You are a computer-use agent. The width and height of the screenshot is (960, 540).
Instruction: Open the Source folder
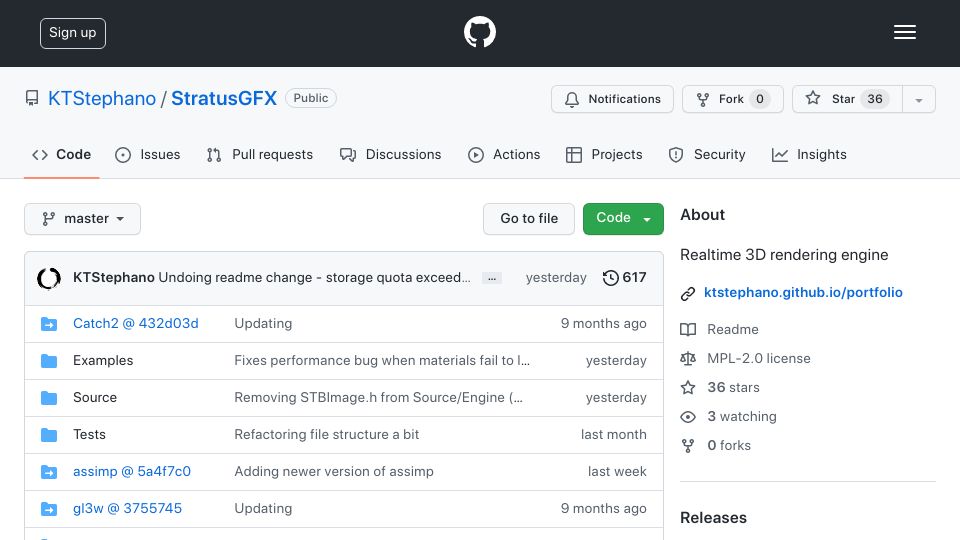point(95,397)
